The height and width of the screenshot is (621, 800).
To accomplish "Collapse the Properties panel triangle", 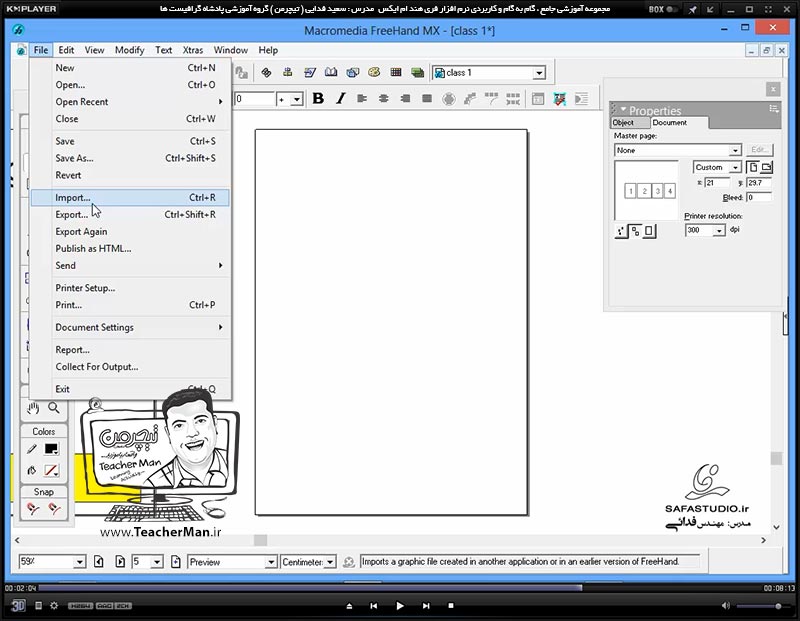I will click(623, 109).
